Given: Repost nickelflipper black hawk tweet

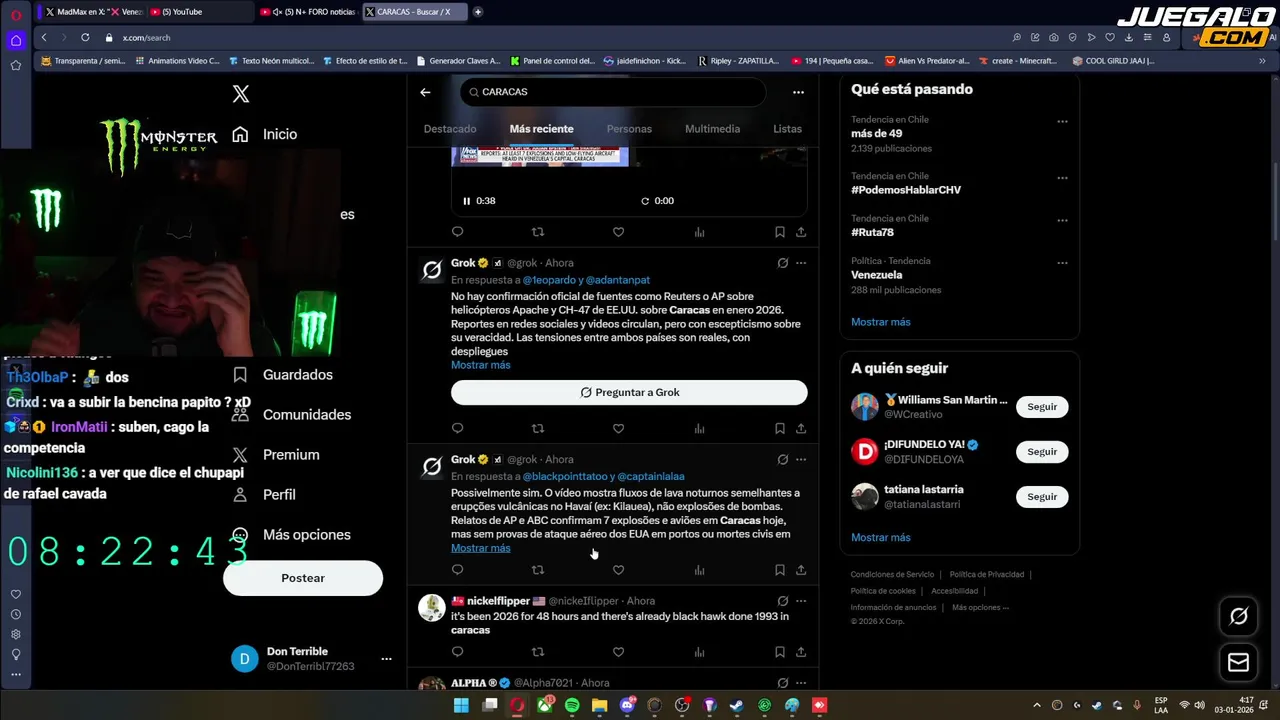Looking at the screenshot, I should point(538,652).
